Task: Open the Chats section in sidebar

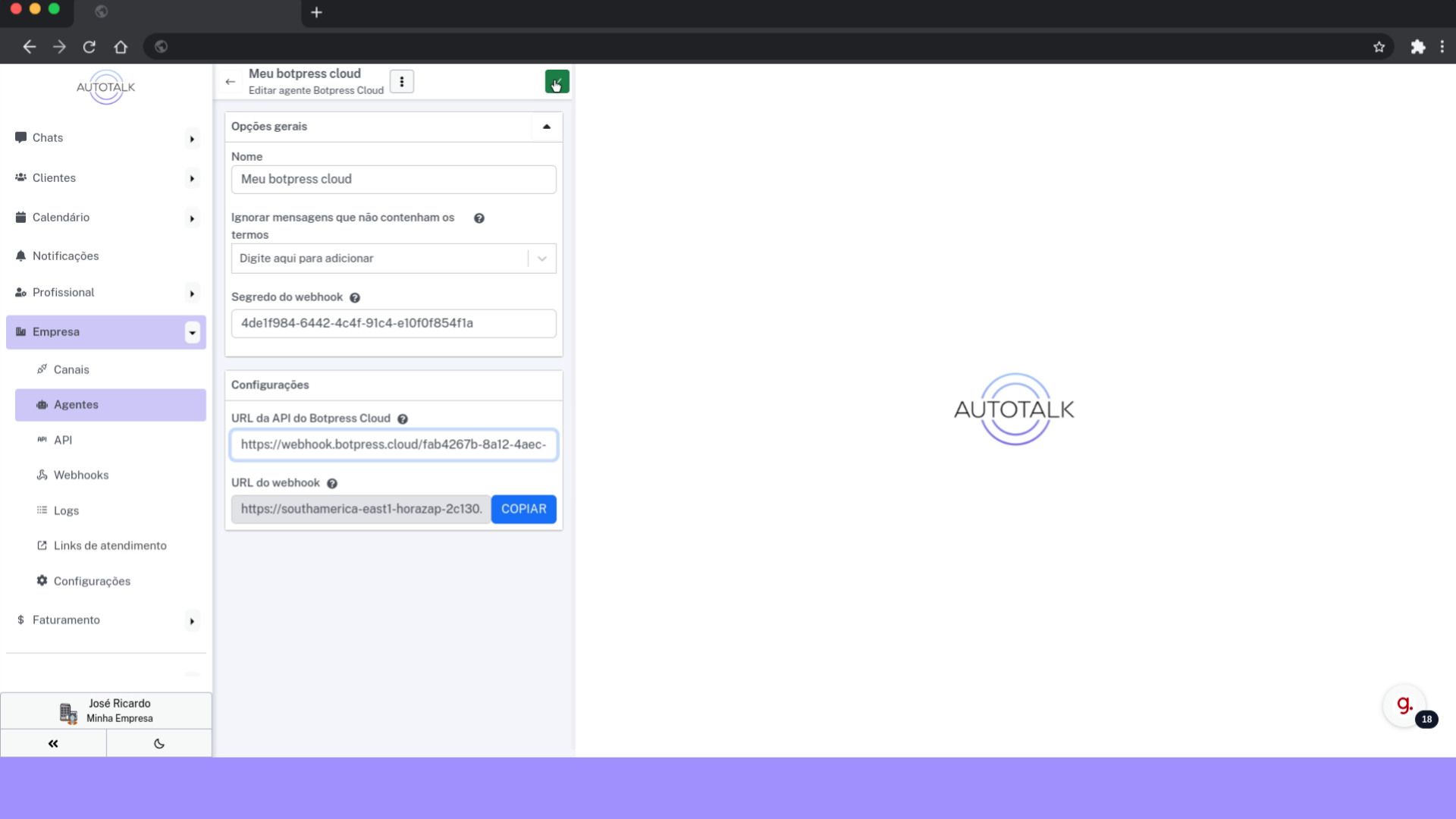Action: 48,138
